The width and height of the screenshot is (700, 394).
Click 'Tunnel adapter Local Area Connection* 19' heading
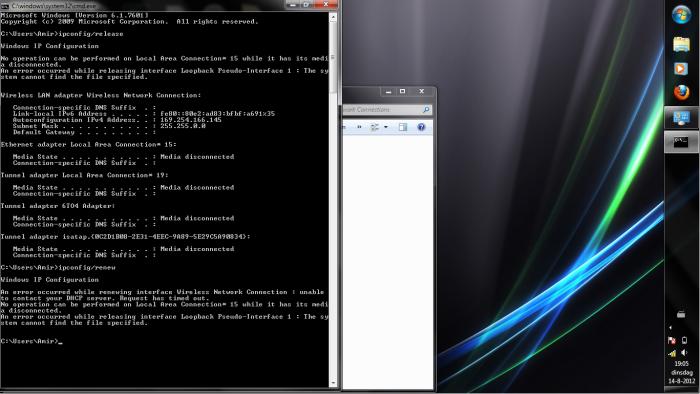[84, 175]
